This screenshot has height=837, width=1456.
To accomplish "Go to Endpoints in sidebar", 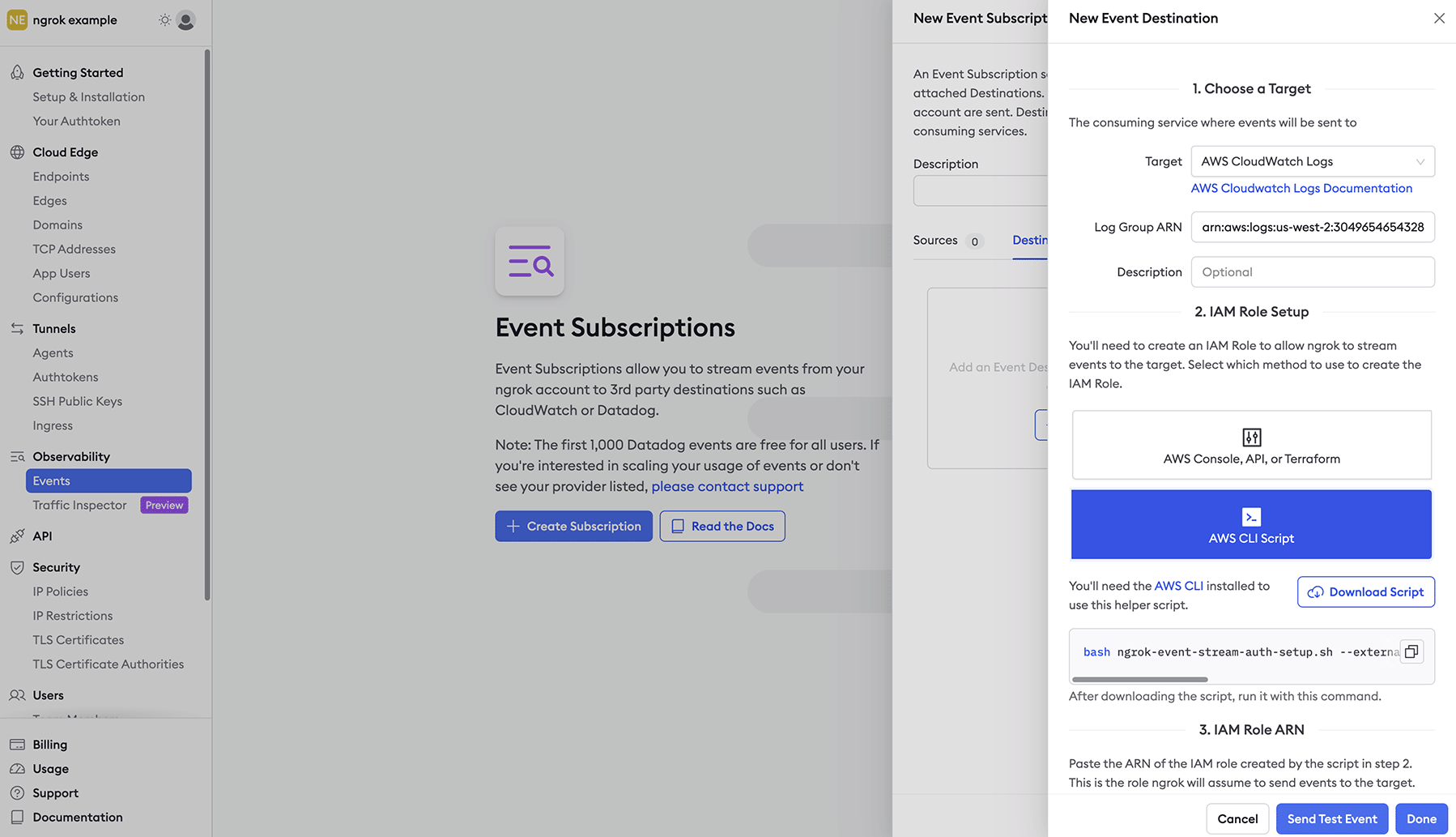I will coord(61,176).
